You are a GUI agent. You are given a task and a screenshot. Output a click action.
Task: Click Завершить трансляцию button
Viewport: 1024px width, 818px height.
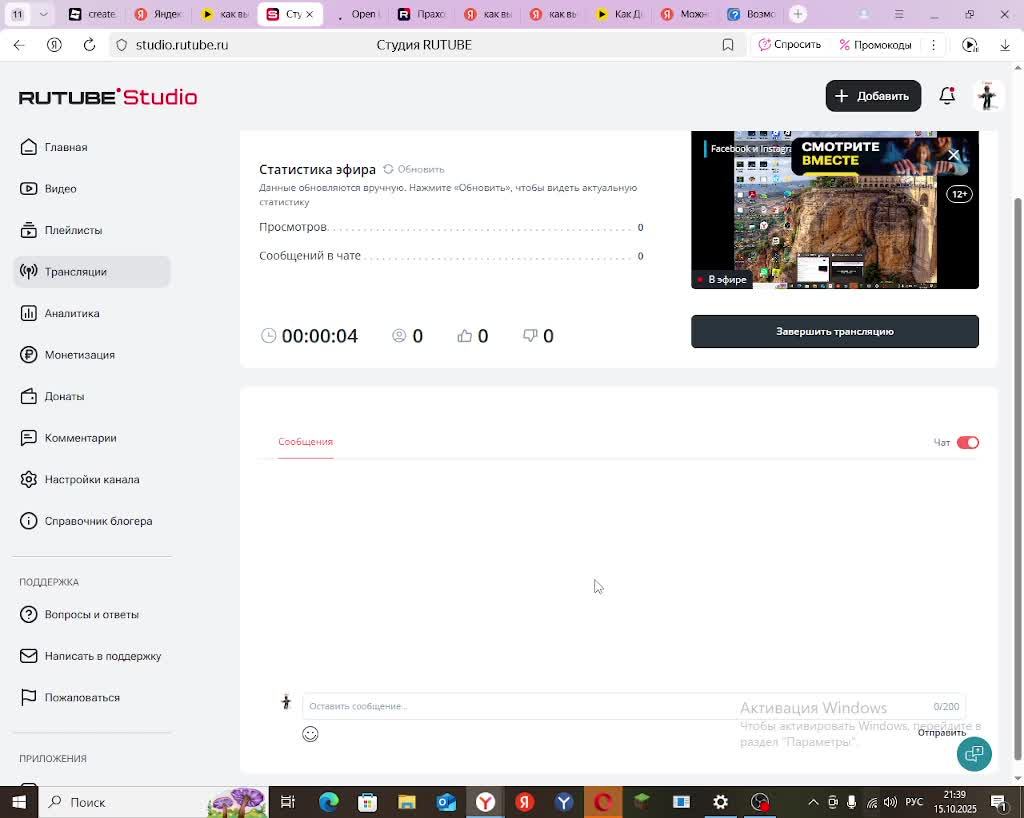click(x=835, y=332)
